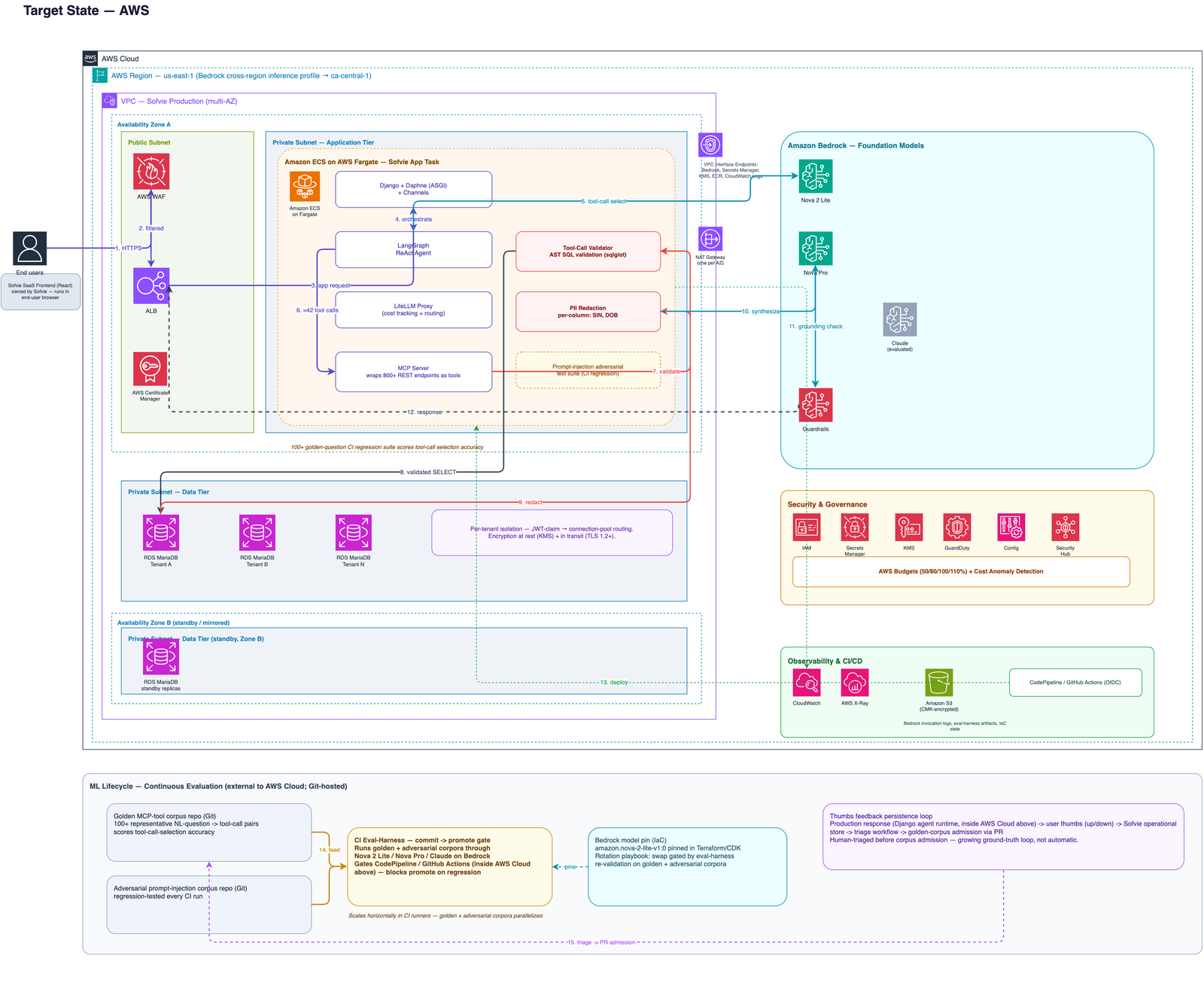
Task: Select the End users person icon
Action: pos(30,249)
